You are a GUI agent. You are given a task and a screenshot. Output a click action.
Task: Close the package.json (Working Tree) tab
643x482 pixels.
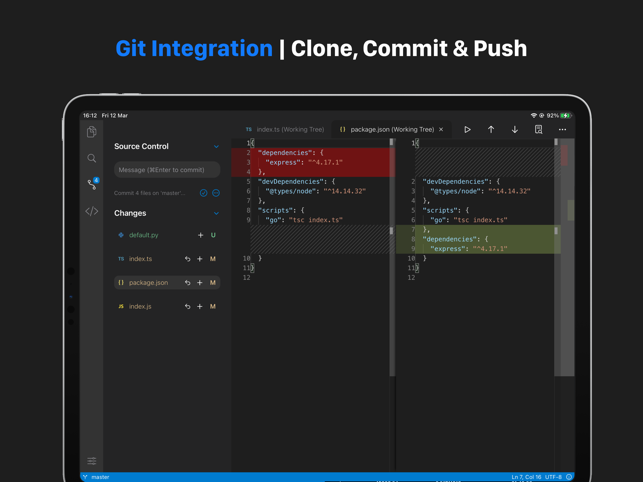pyautogui.click(x=441, y=129)
